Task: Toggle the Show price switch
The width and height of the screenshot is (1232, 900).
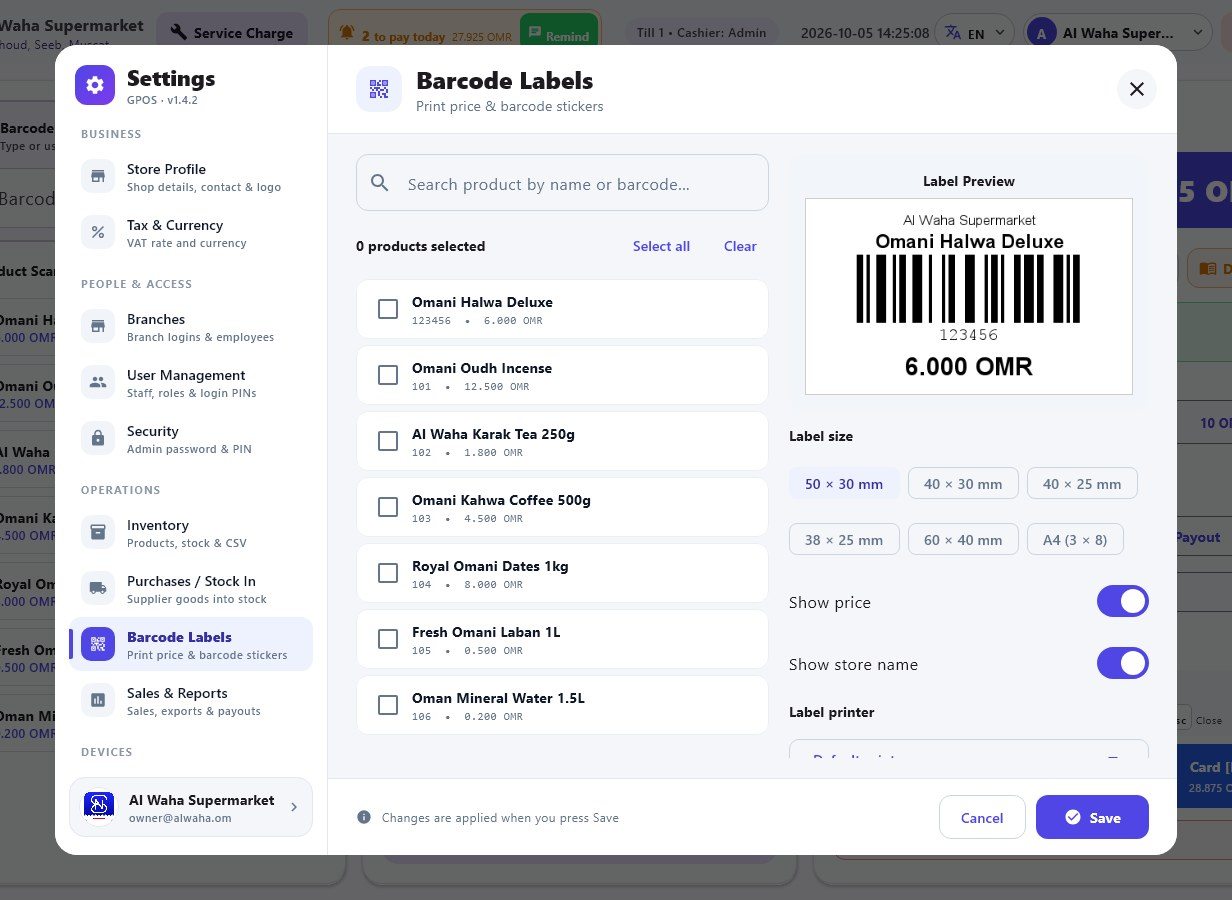Action: tap(1123, 601)
